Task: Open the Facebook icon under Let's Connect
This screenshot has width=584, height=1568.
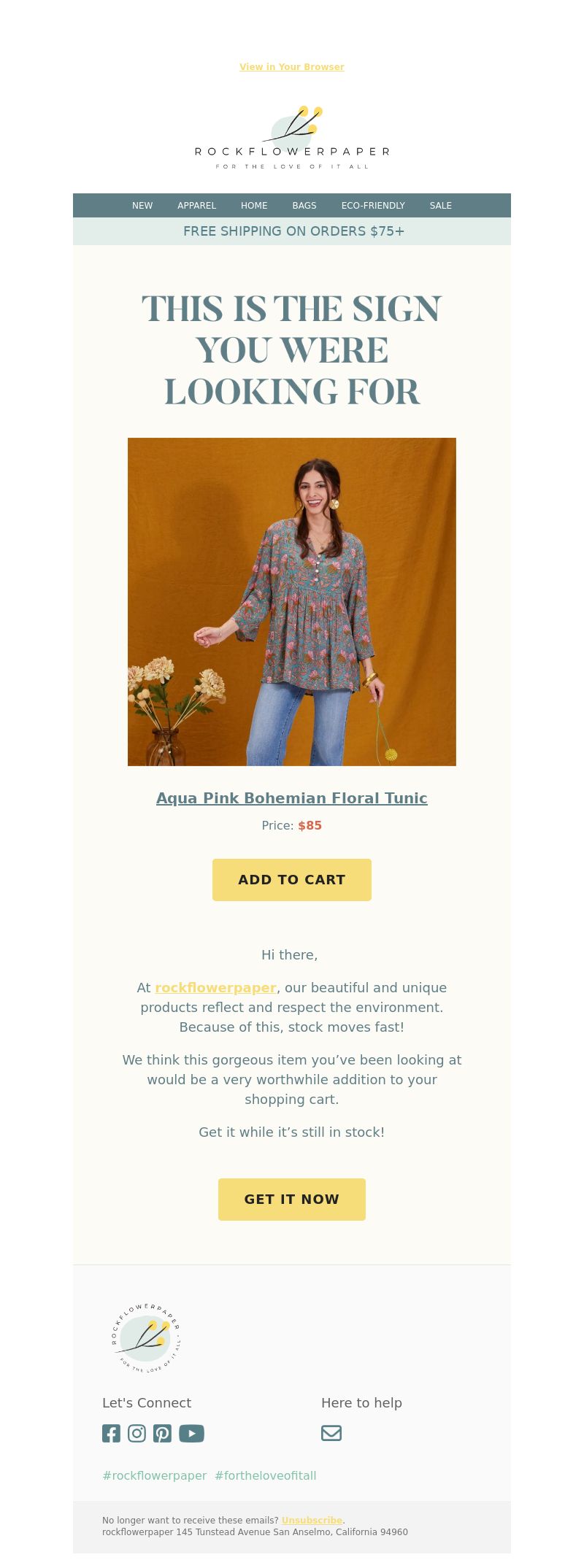Action: pos(111,1433)
